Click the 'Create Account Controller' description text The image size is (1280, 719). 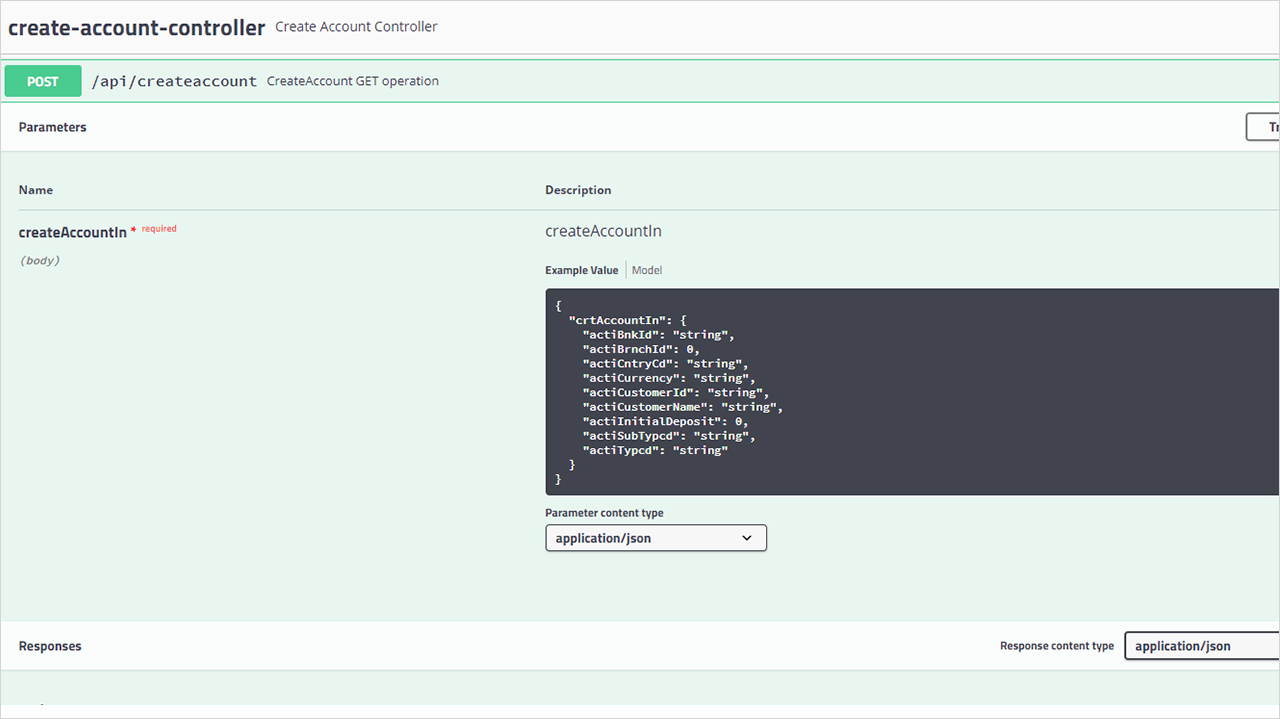pyautogui.click(x=356, y=27)
